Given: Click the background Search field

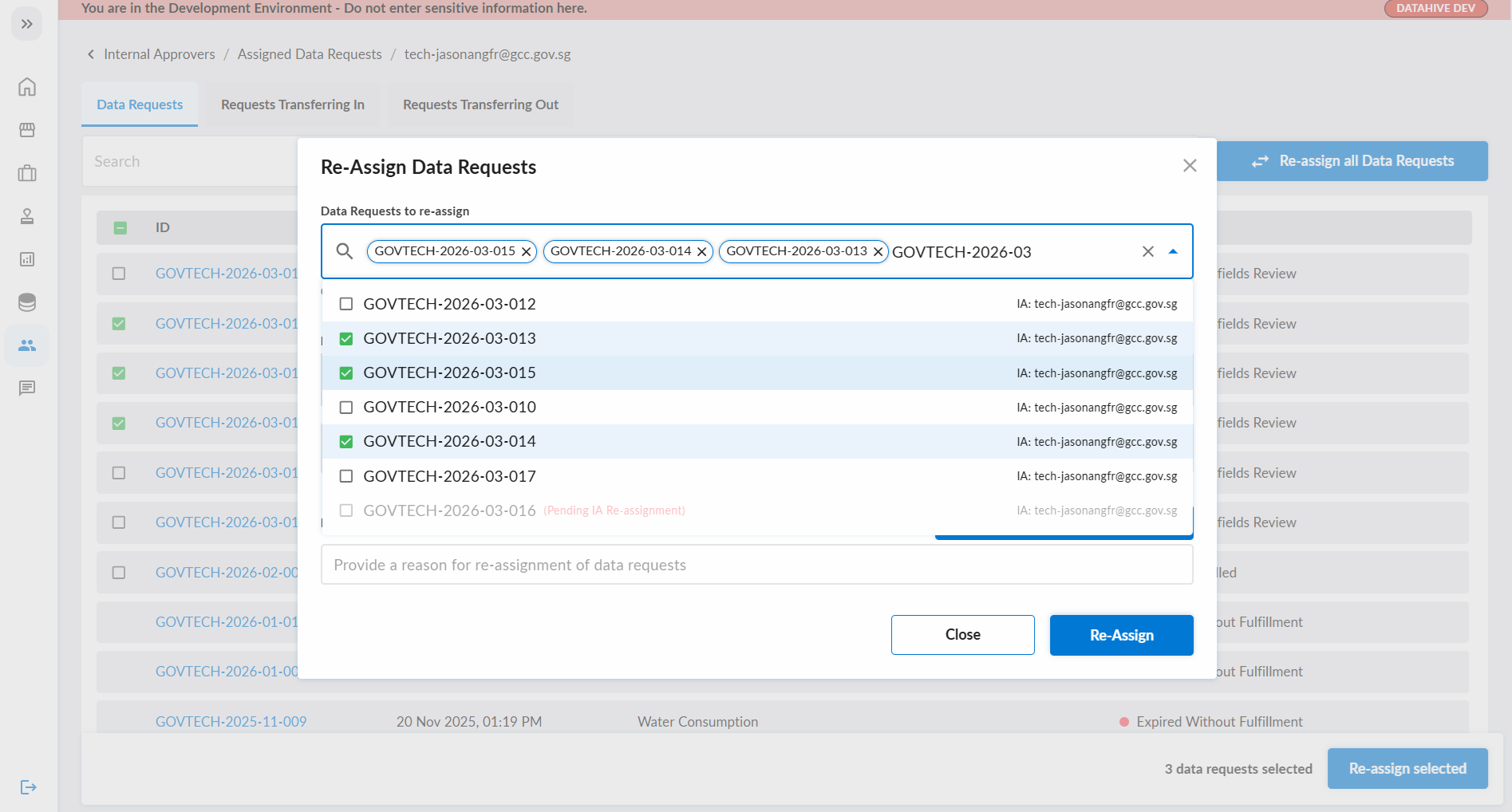Looking at the screenshot, I should pyautogui.click(x=191, y=161).
